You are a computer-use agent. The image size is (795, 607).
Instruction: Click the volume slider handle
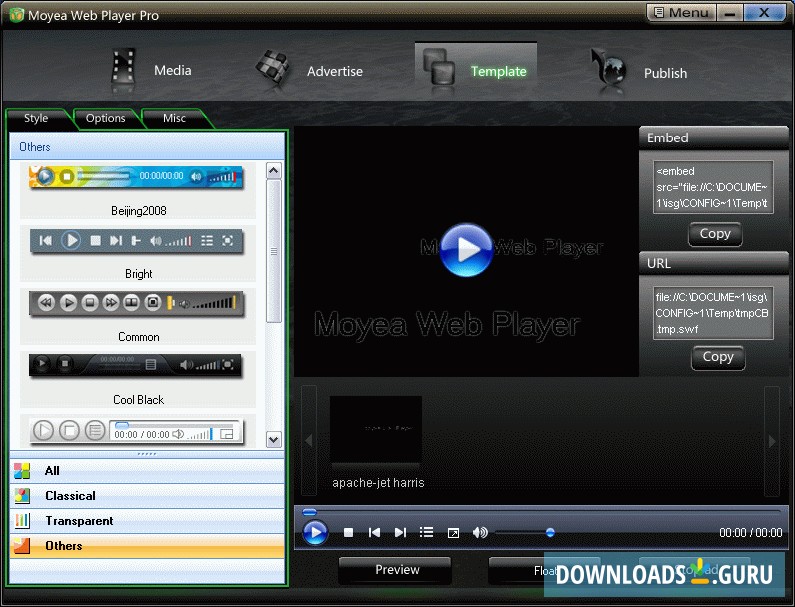[550, 532]
